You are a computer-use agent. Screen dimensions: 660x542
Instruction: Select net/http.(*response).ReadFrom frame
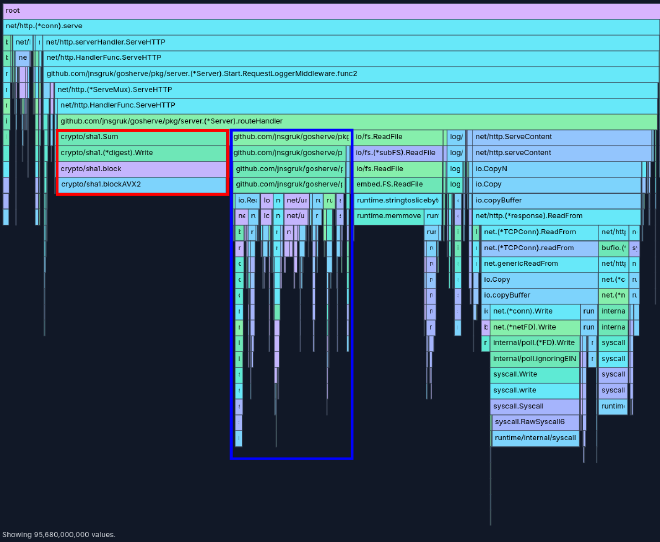(x=556, y=216)
